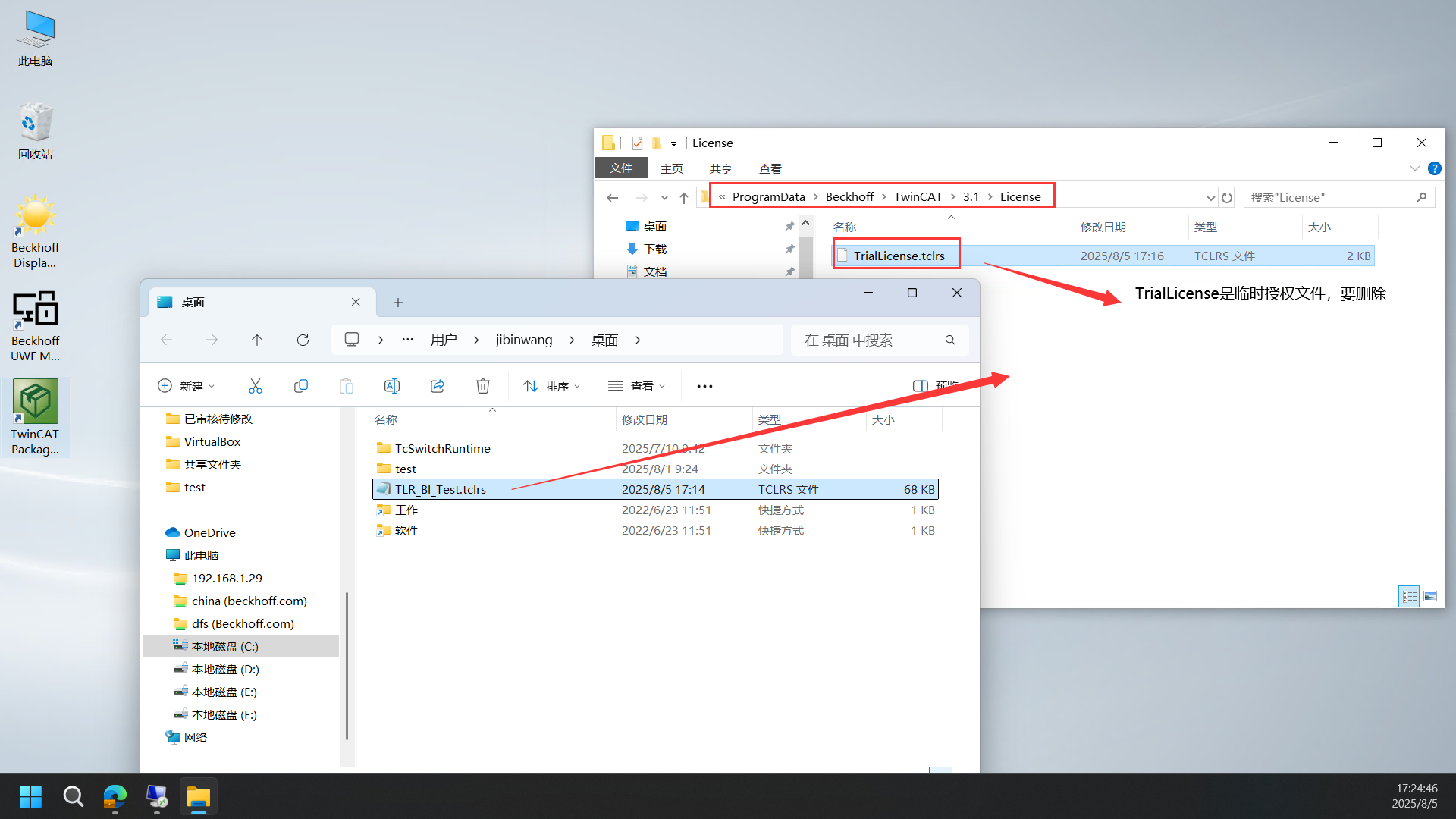Viewport: 1456px width, 819px height.
Task: Select the Beckhoff UWF Manager desktop icon
Action: 35,325
